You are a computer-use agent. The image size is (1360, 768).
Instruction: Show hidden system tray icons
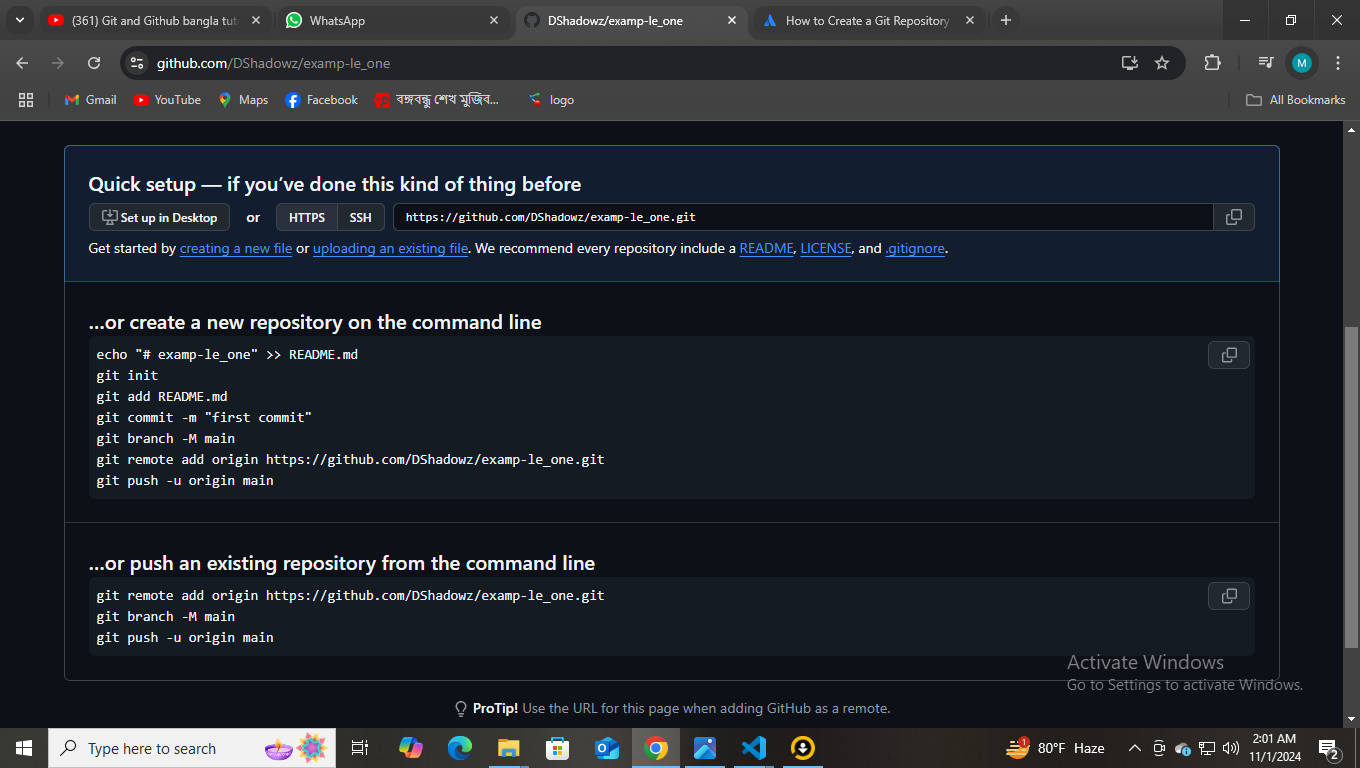1134,748
